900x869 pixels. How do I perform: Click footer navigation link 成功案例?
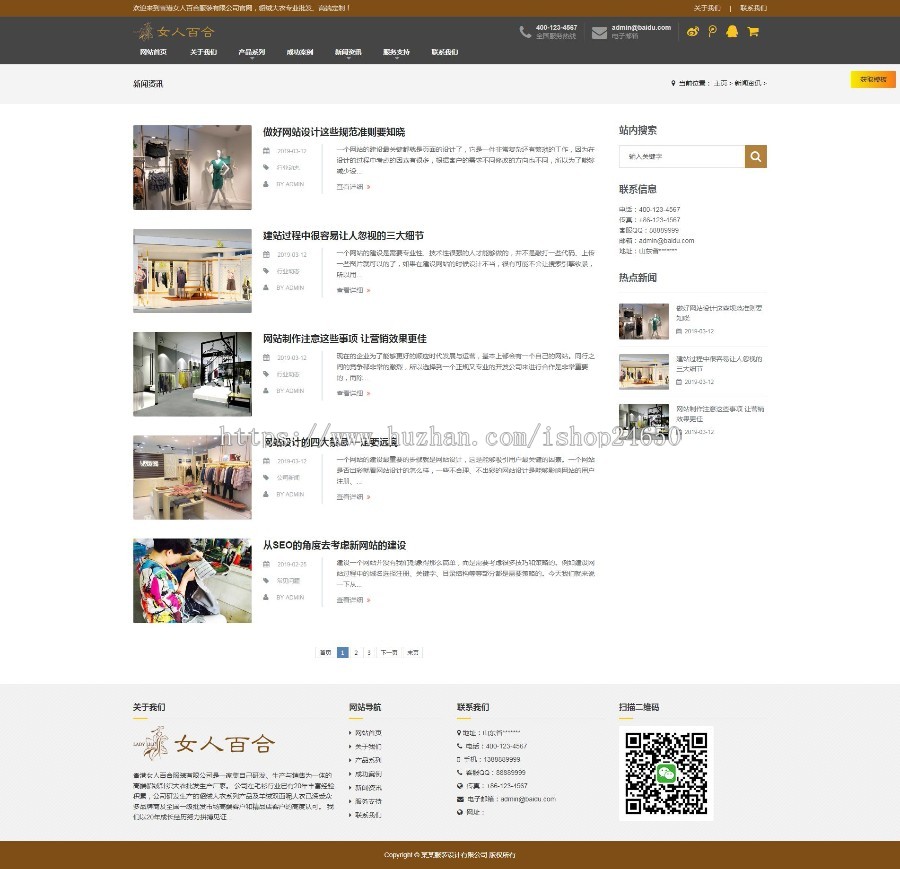coord(368,774)
